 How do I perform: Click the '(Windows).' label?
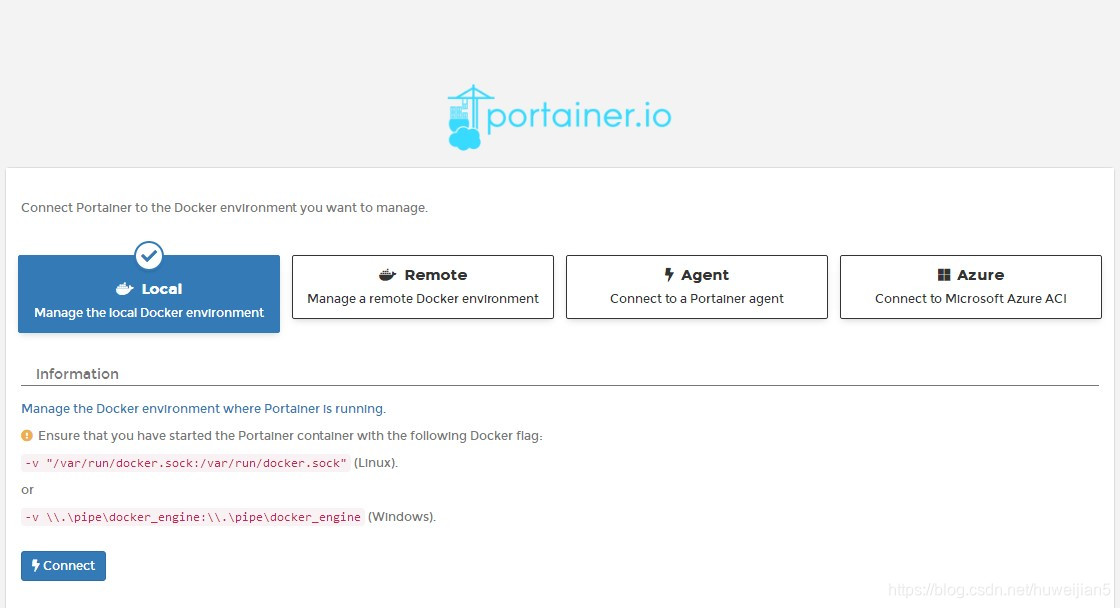(401, 517)
